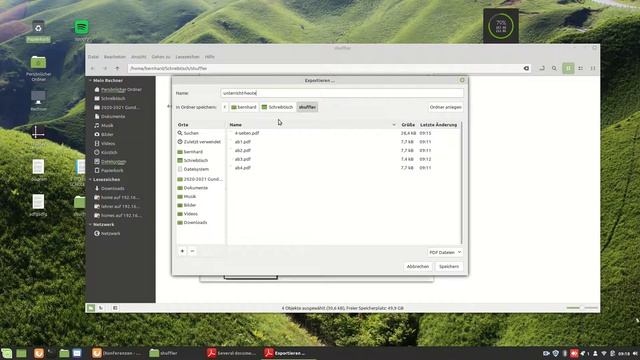Show tree view in file manager status bar
The image size is (640, 360).
click(x=101, y=308)
